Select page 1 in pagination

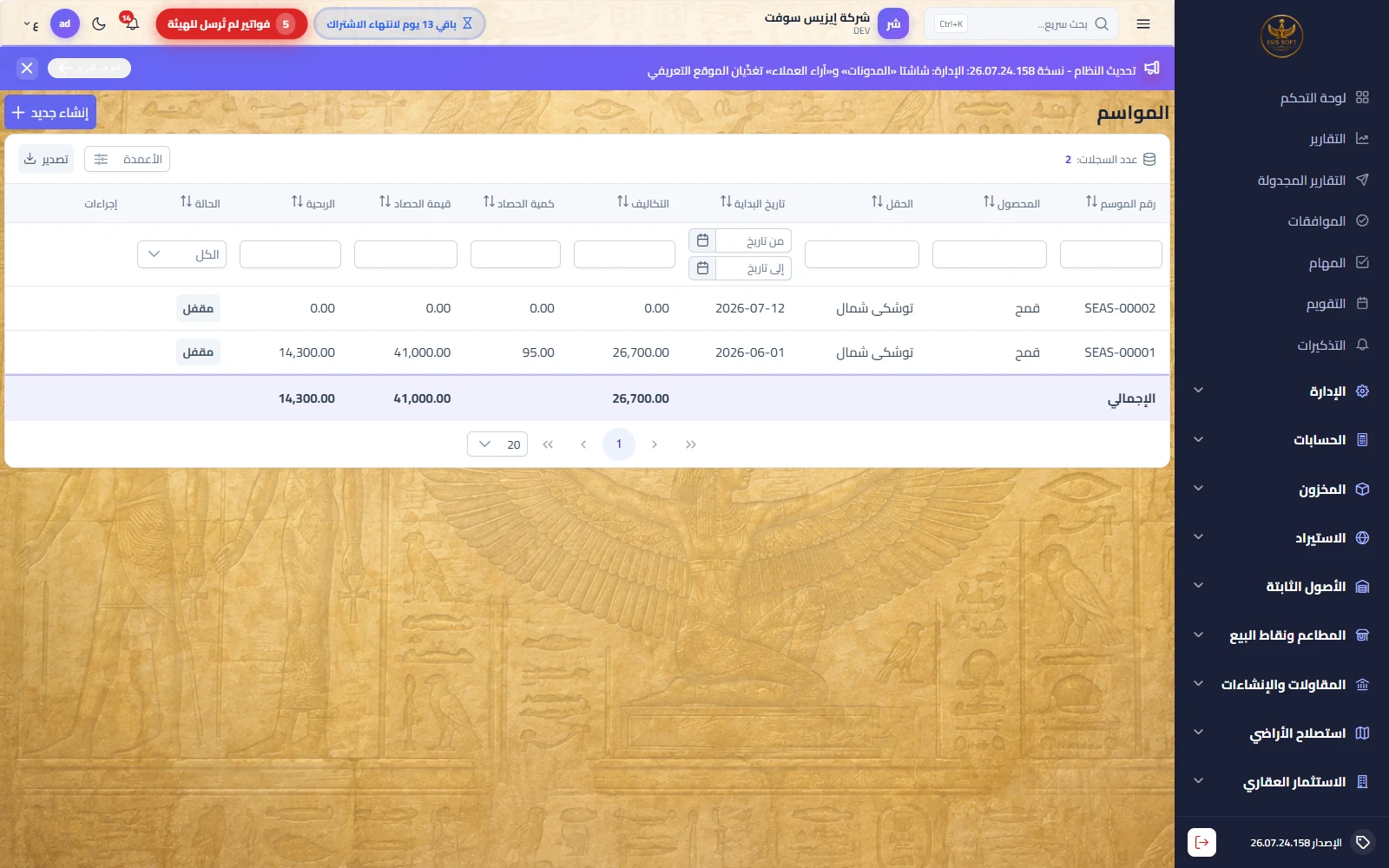619,444
